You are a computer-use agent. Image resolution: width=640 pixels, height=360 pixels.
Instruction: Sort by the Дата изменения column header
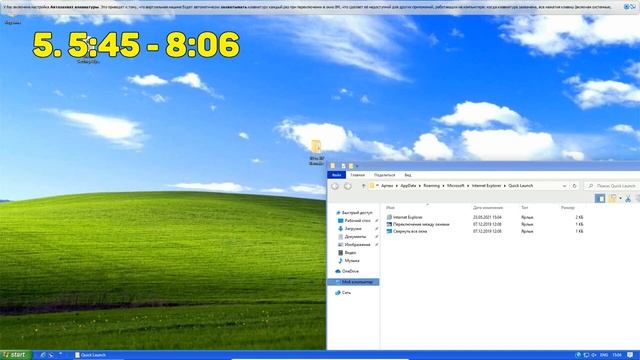[488, 208]
